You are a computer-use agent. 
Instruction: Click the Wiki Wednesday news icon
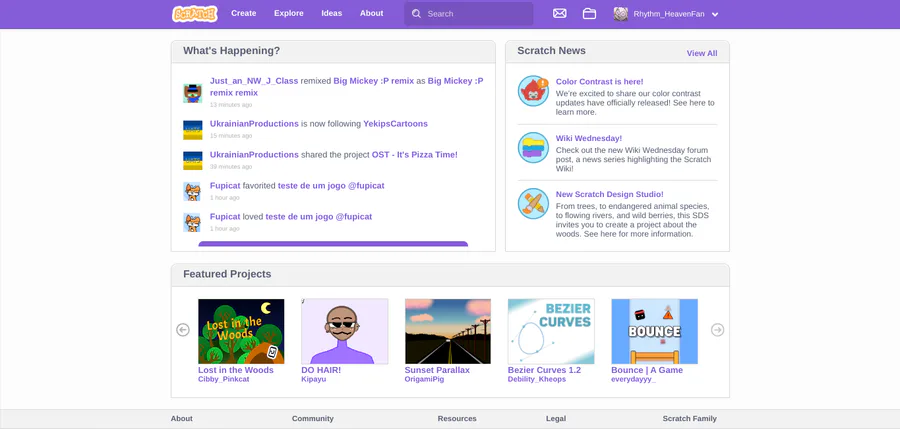coord(533,148)
